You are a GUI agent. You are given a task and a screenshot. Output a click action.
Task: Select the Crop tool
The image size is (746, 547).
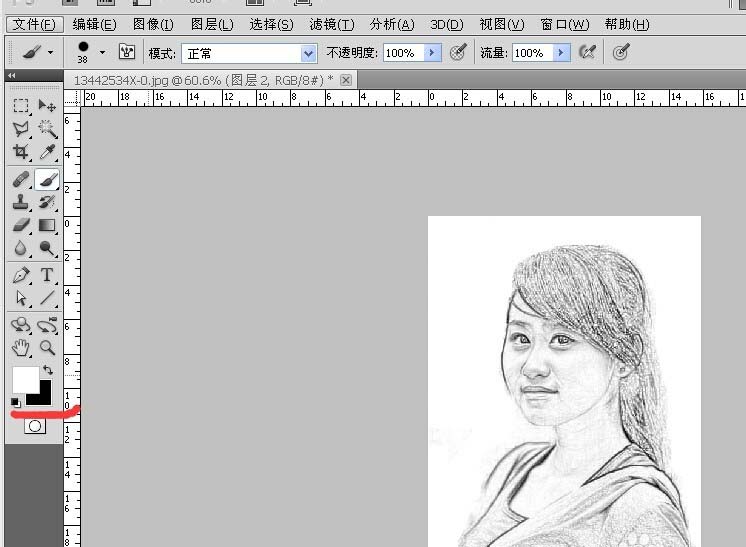[x=20, y=152]
